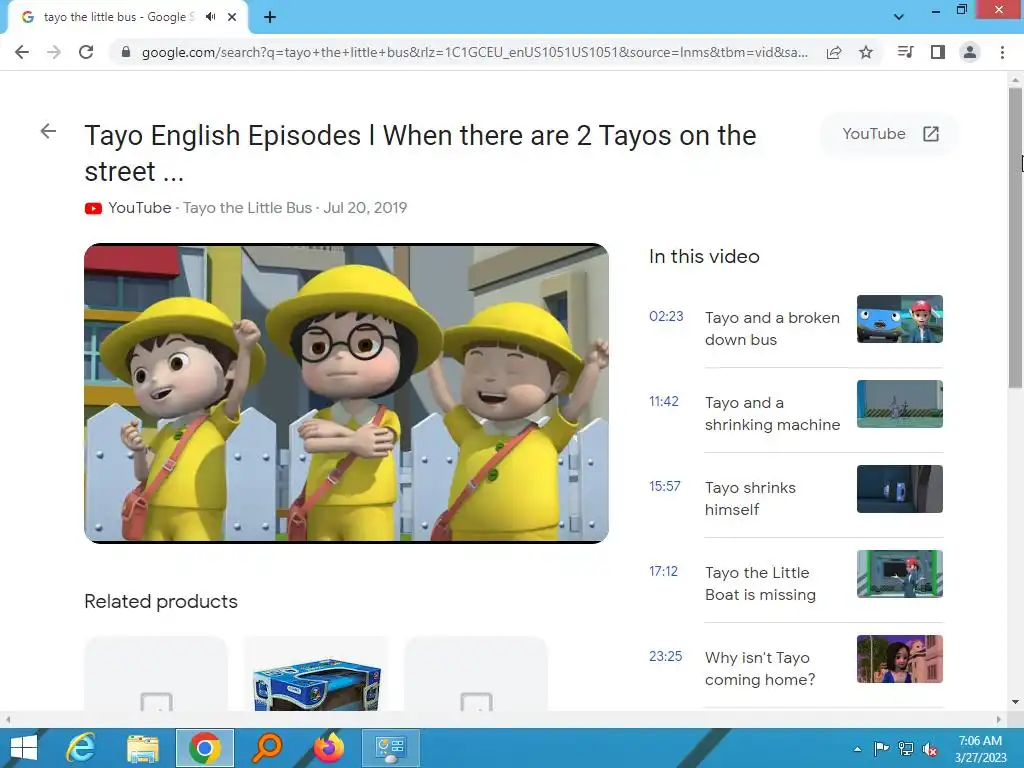Reload the current page
The image size is (1024, 768).
(x=86, y=52)
